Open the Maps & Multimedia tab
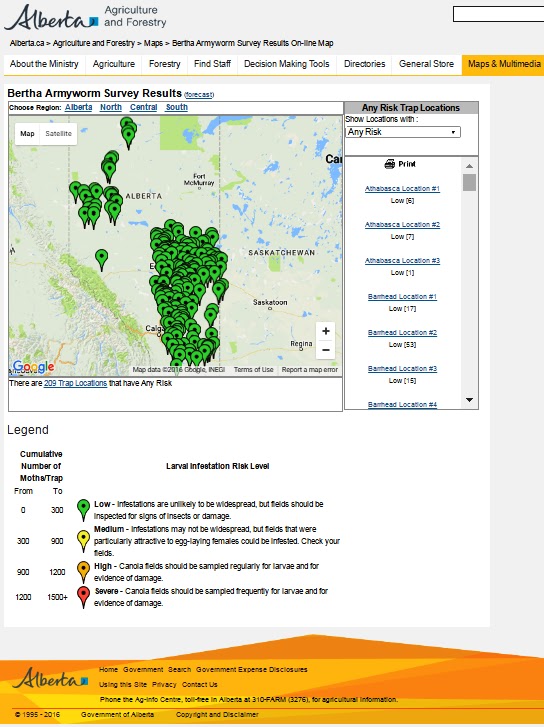This screenshot has width=544, height=727. [504, 64]
